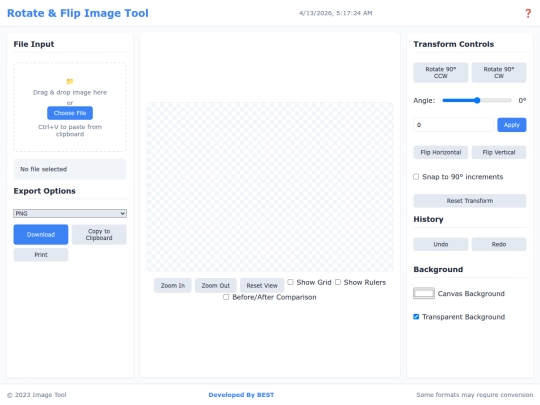
Task: Click the Print button
Action: (41, 255)
